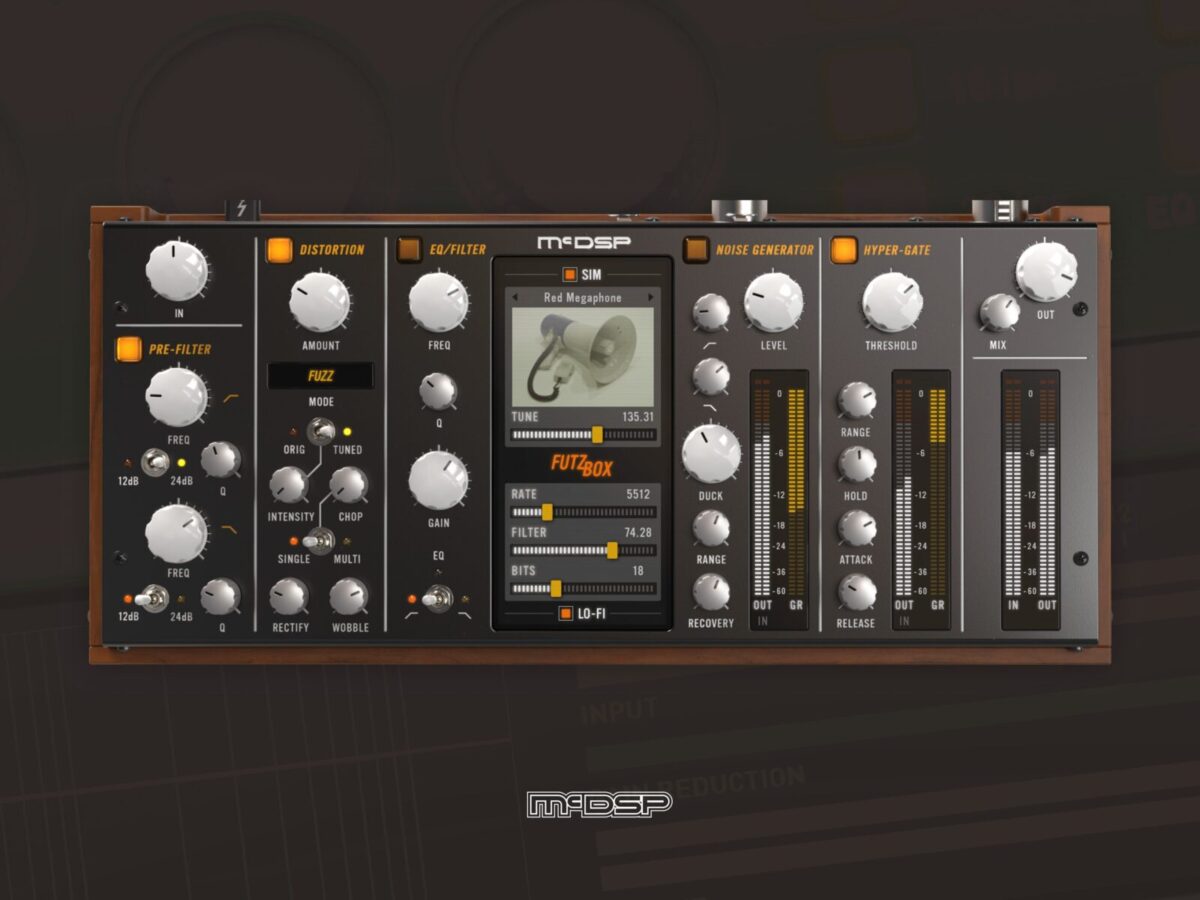Click the megaphone SIM thumbnail image

click(583, 357)
